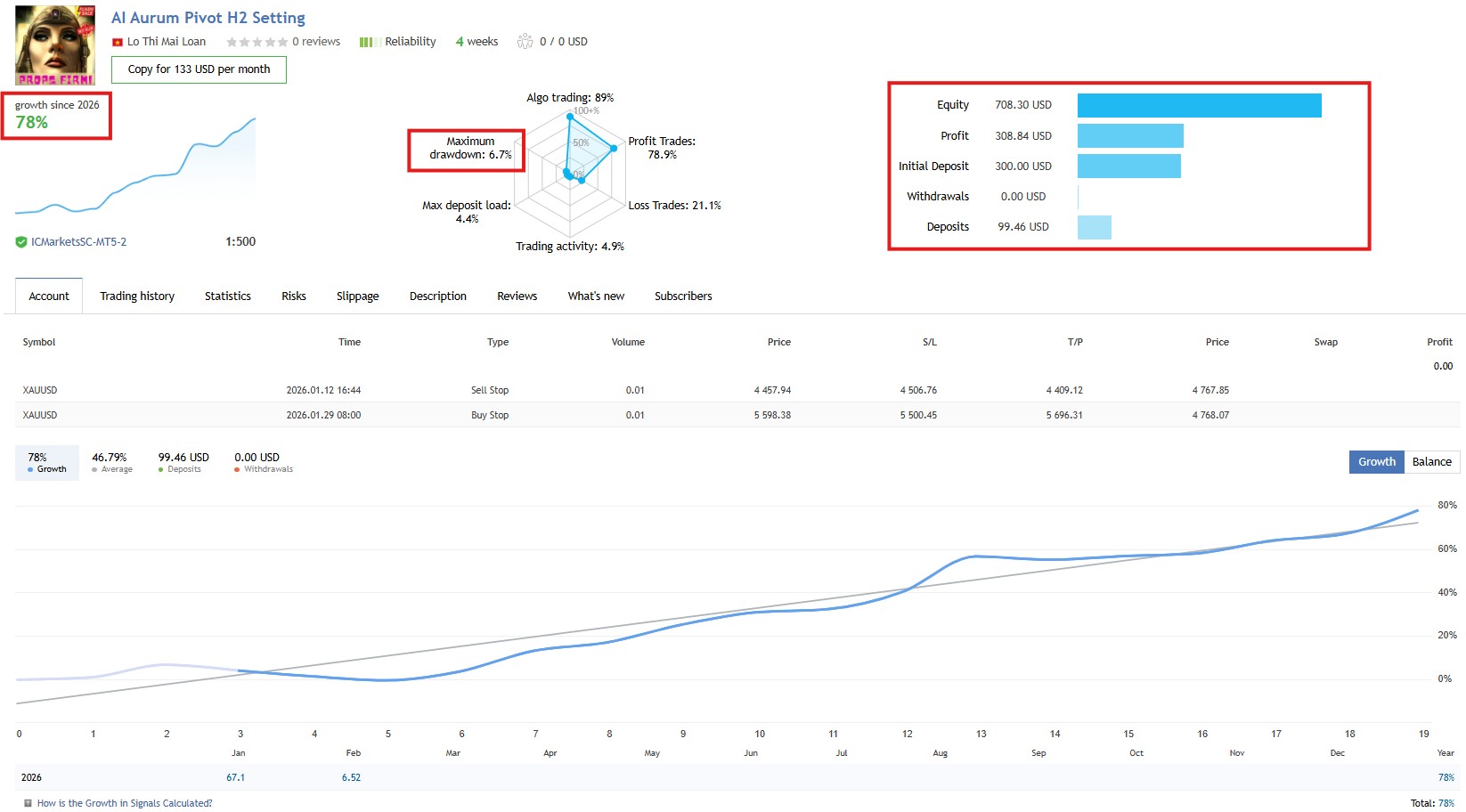Click the Volume column header
The width and height of the screenshot is (1466, 812).
click(628, 342)
